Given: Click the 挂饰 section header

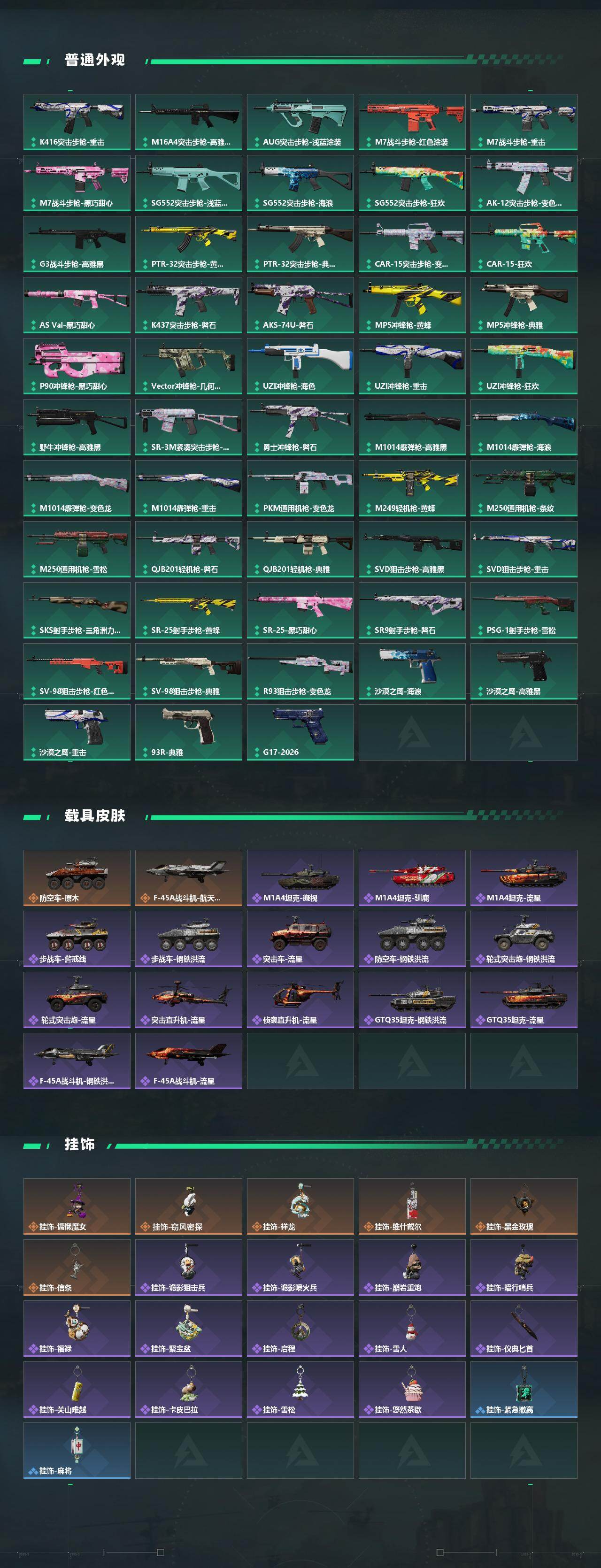Looking at the screenshot, I should [80, 1145].
